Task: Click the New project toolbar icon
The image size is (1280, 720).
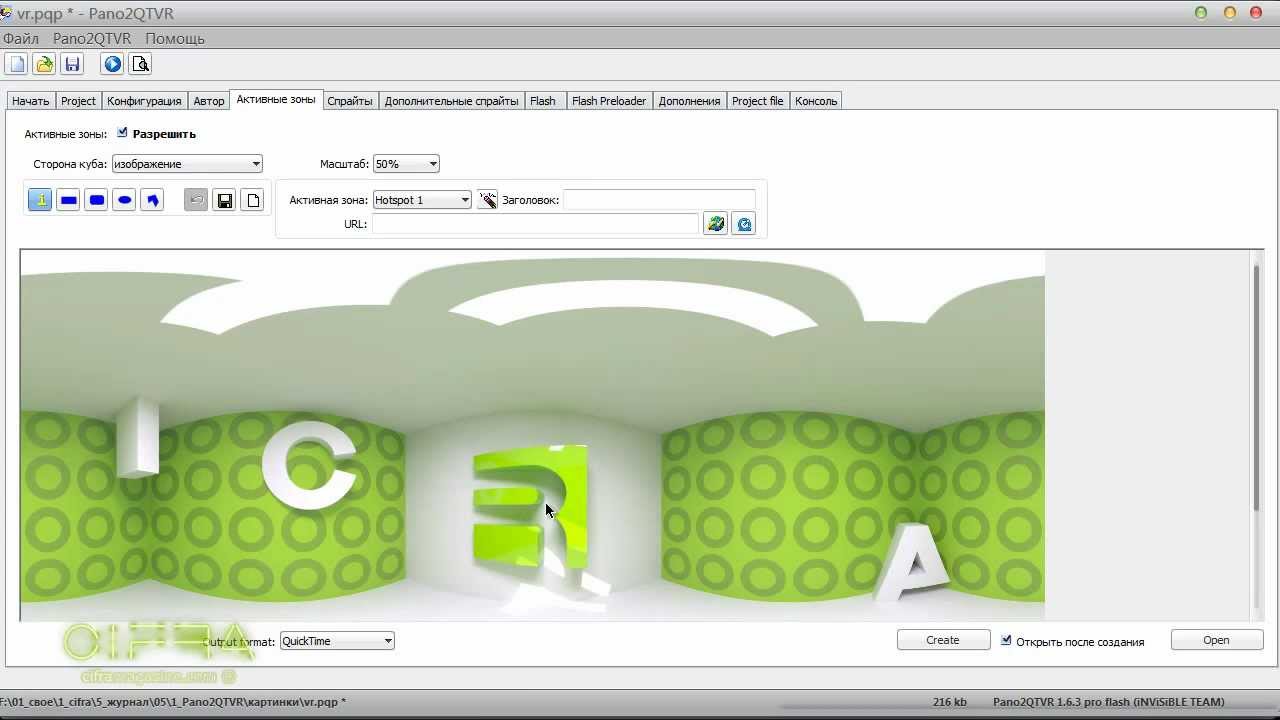Action: click(16, 64)
